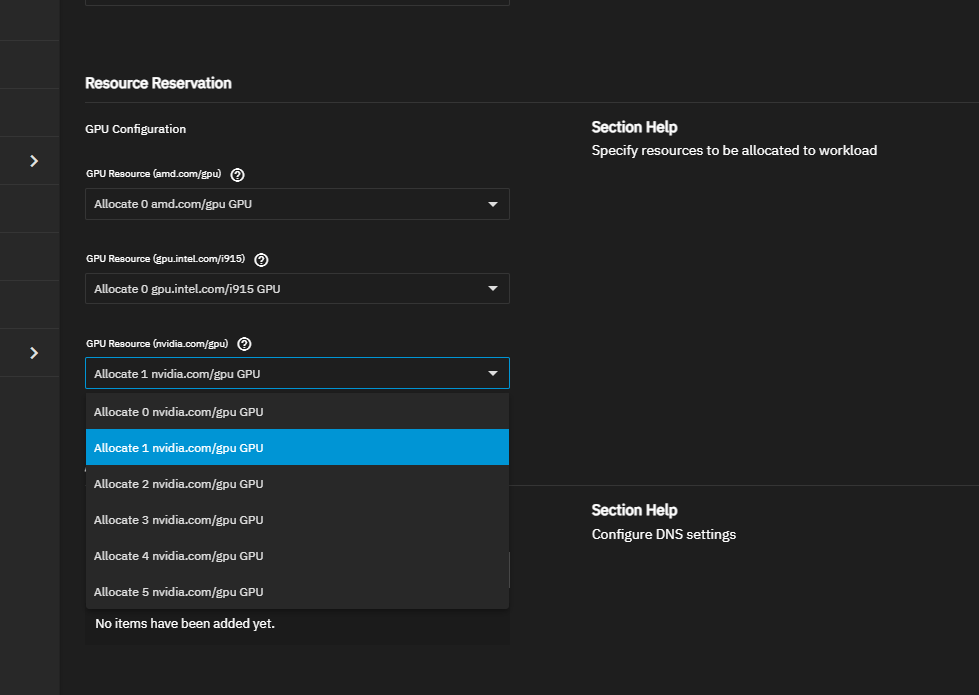The image size is (979, 695).
Task: Click the AMD GPU dropdown arrow
Action: (492, 205)
